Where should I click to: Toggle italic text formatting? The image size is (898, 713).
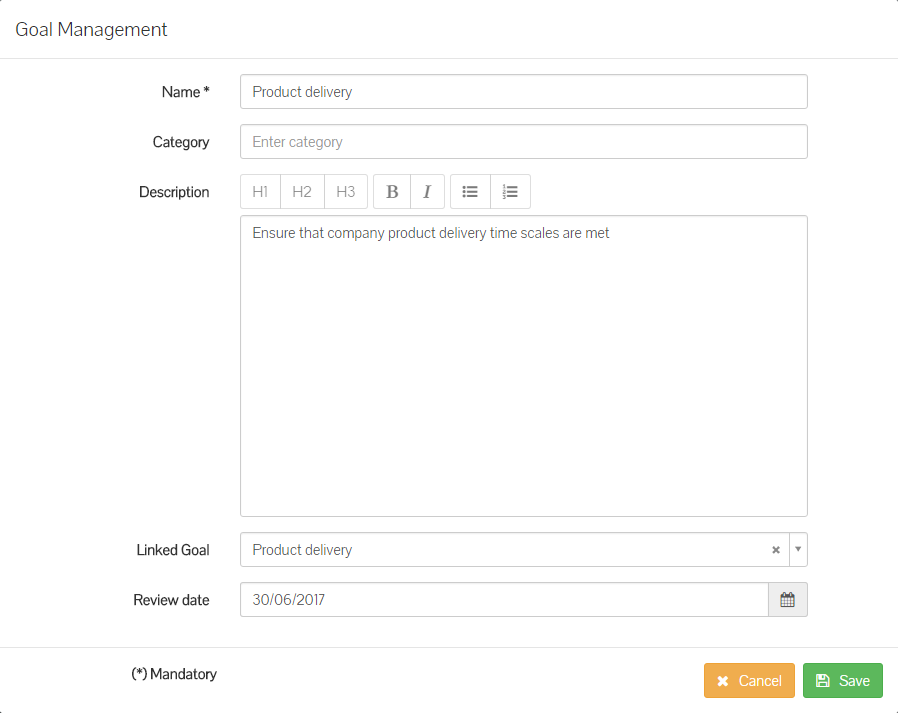point(427,192)
